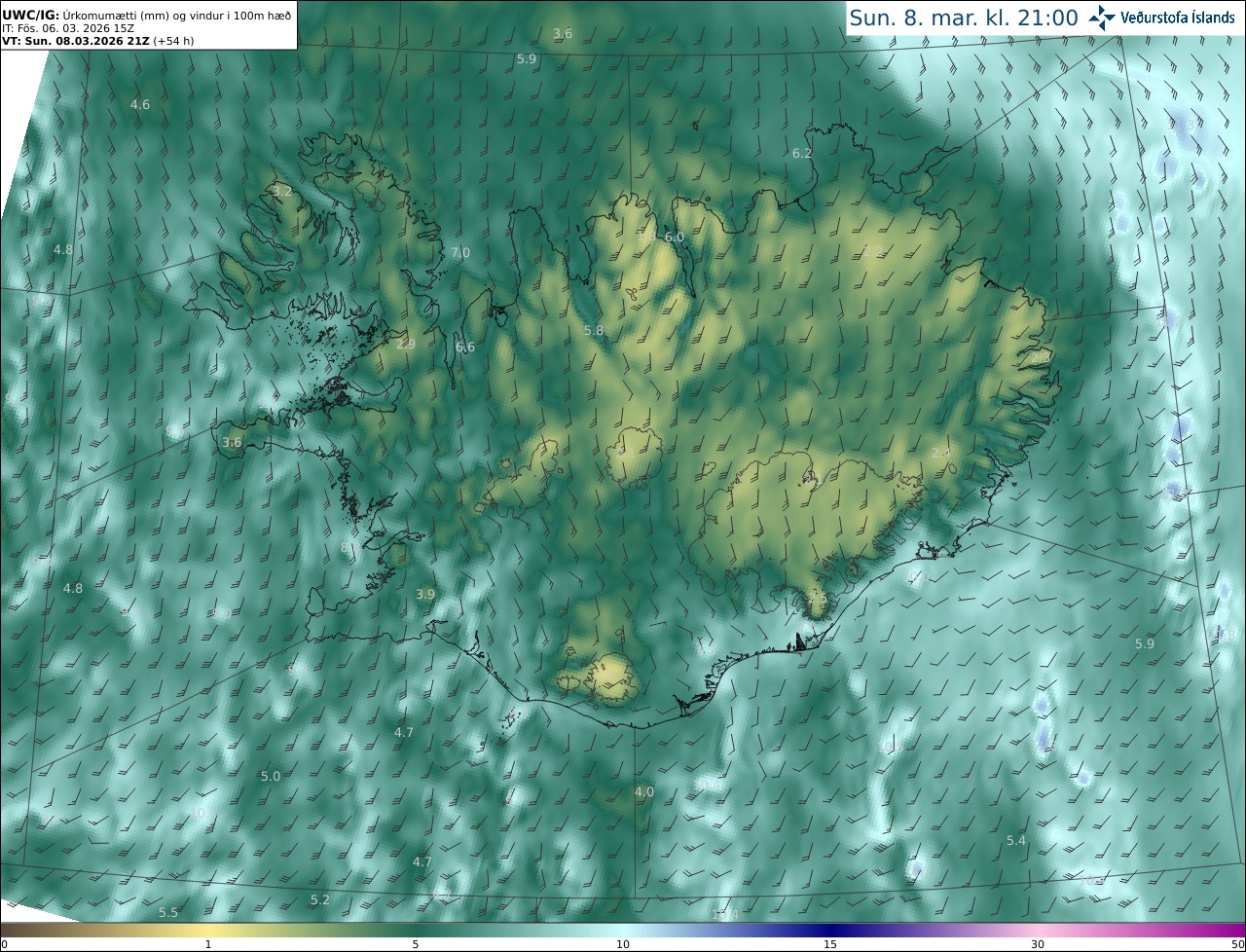Click the 5.8 value label on the map
The image size is (1246, 952).
(593, 330)
